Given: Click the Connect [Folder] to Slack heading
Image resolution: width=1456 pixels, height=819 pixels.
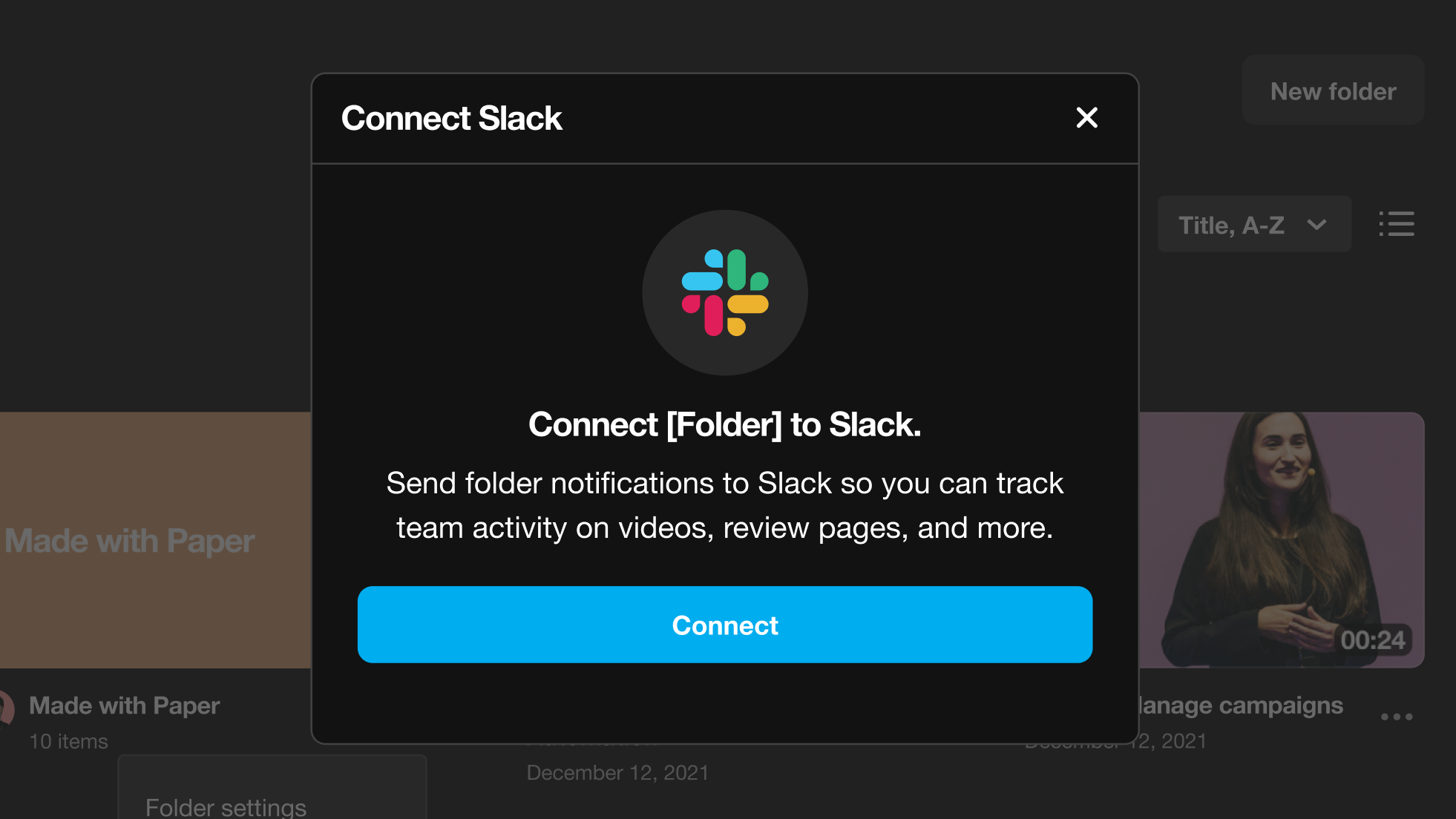Looking at the screenshot, I should click(x=724, y=425).
